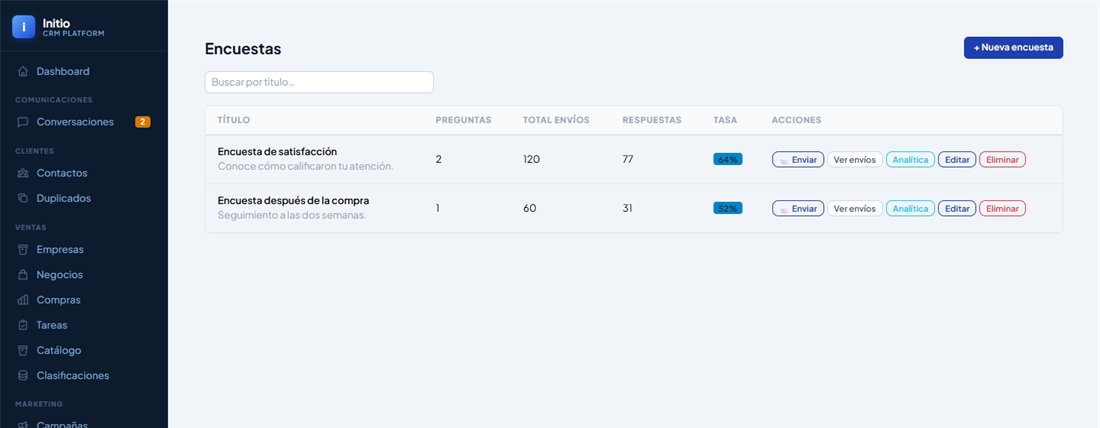Image resolution: width=1100 pixels, height=428 pixels.
Task: Click the Duplicados copy icon
Action: (x=23, y=199)
